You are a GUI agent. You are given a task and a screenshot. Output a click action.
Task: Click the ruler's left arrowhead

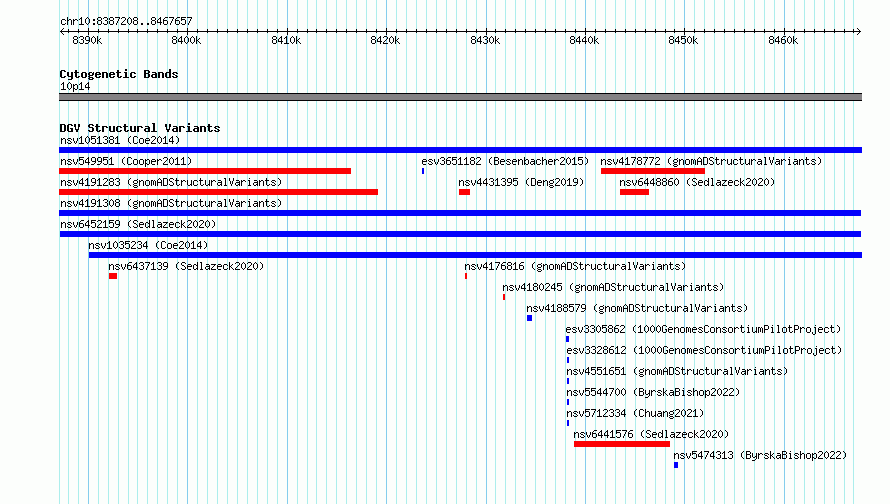(x=62, y=31)
